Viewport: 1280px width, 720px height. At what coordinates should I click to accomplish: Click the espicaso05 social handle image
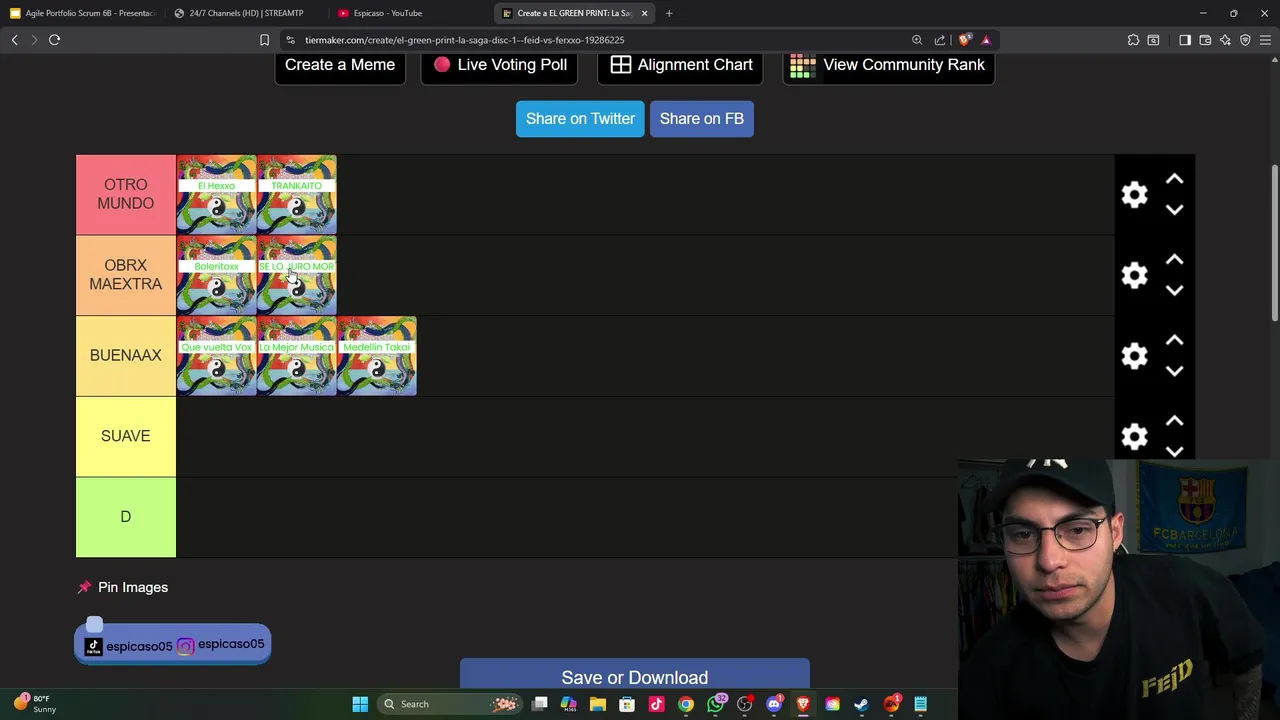point(173,644)
